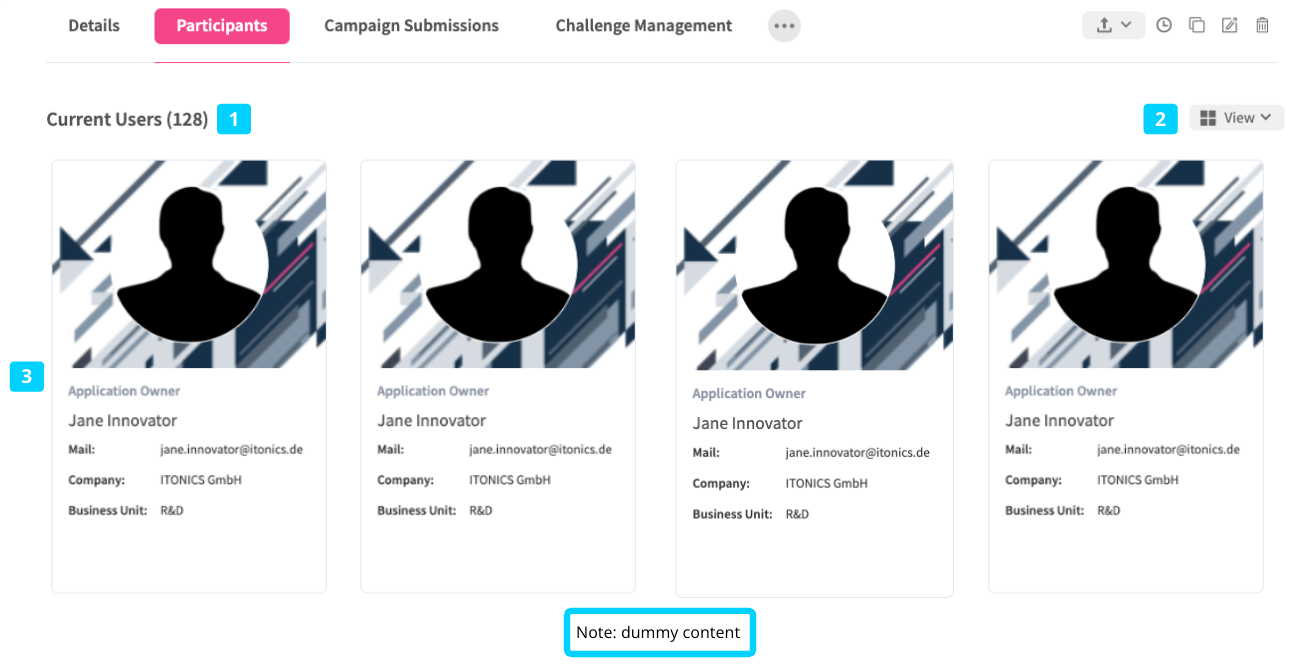
Task: Switch to the Campaign Submissions tab
Action: point(411,26)
